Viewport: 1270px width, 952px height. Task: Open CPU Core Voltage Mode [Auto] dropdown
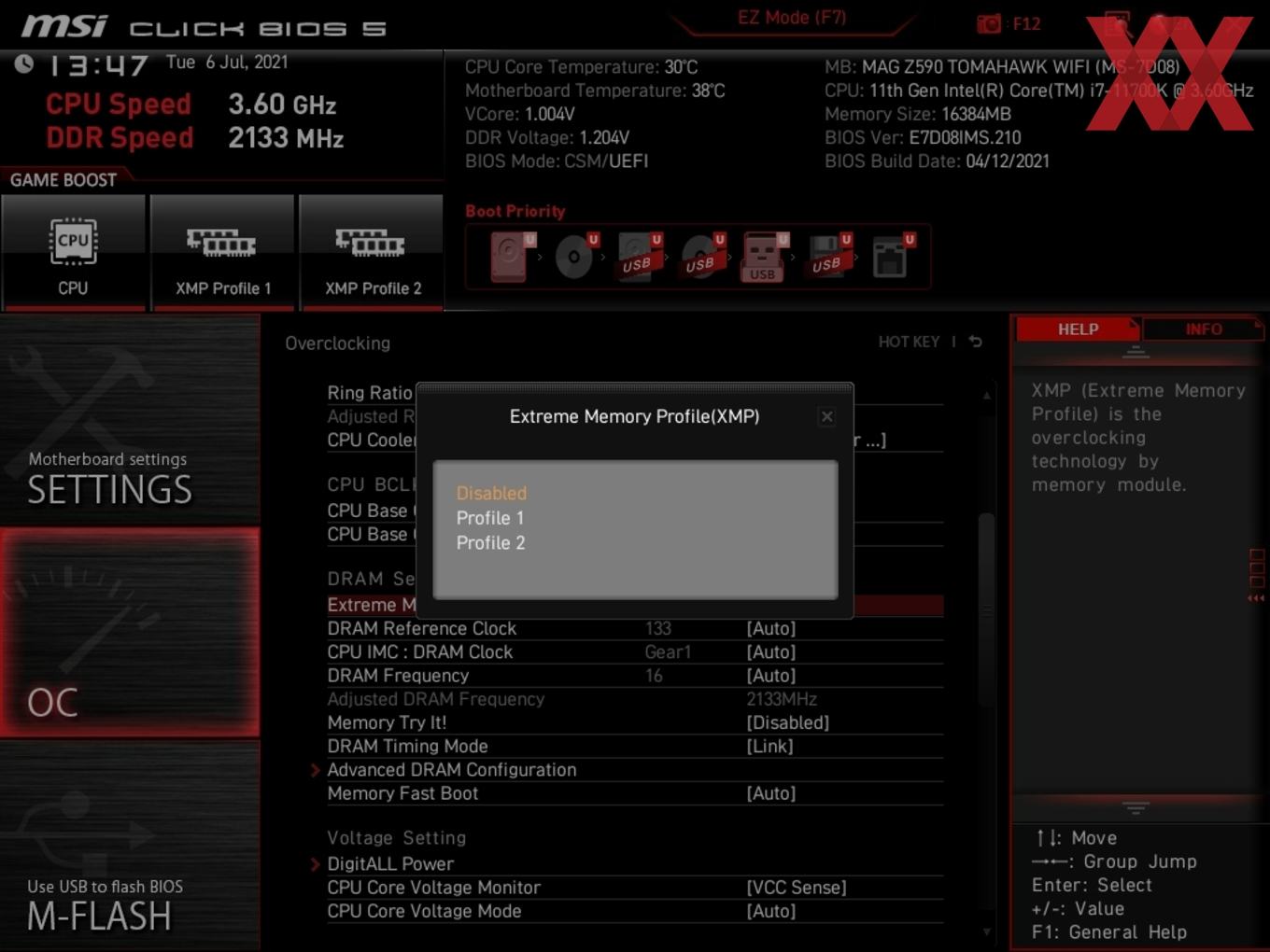[770, 912]
